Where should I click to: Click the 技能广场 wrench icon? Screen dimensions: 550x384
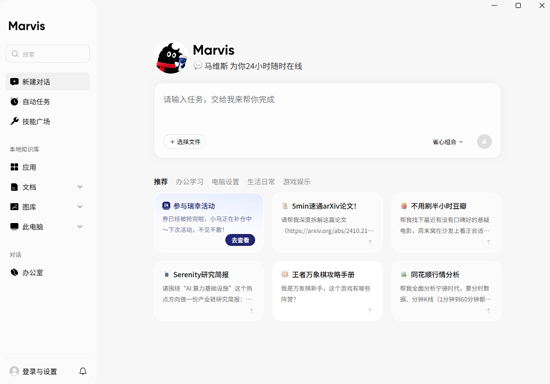[14, 121]
